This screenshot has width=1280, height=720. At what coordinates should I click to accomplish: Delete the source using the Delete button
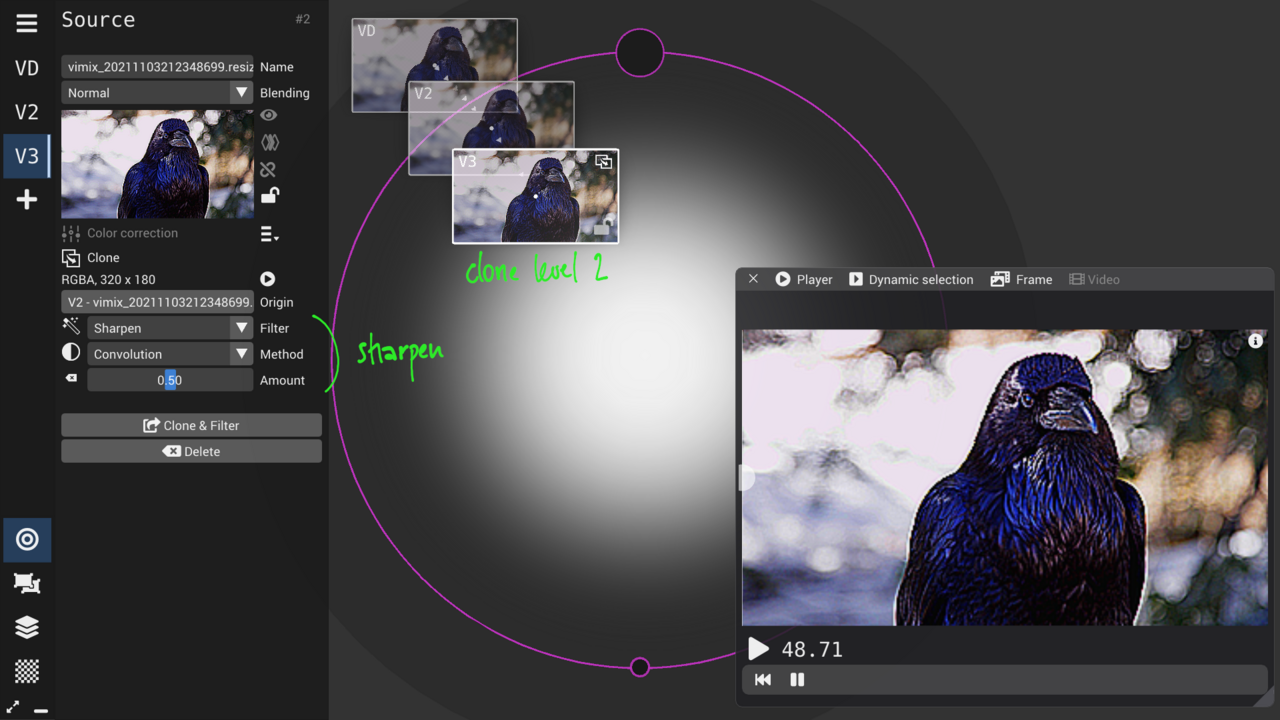tap(191, 451)
